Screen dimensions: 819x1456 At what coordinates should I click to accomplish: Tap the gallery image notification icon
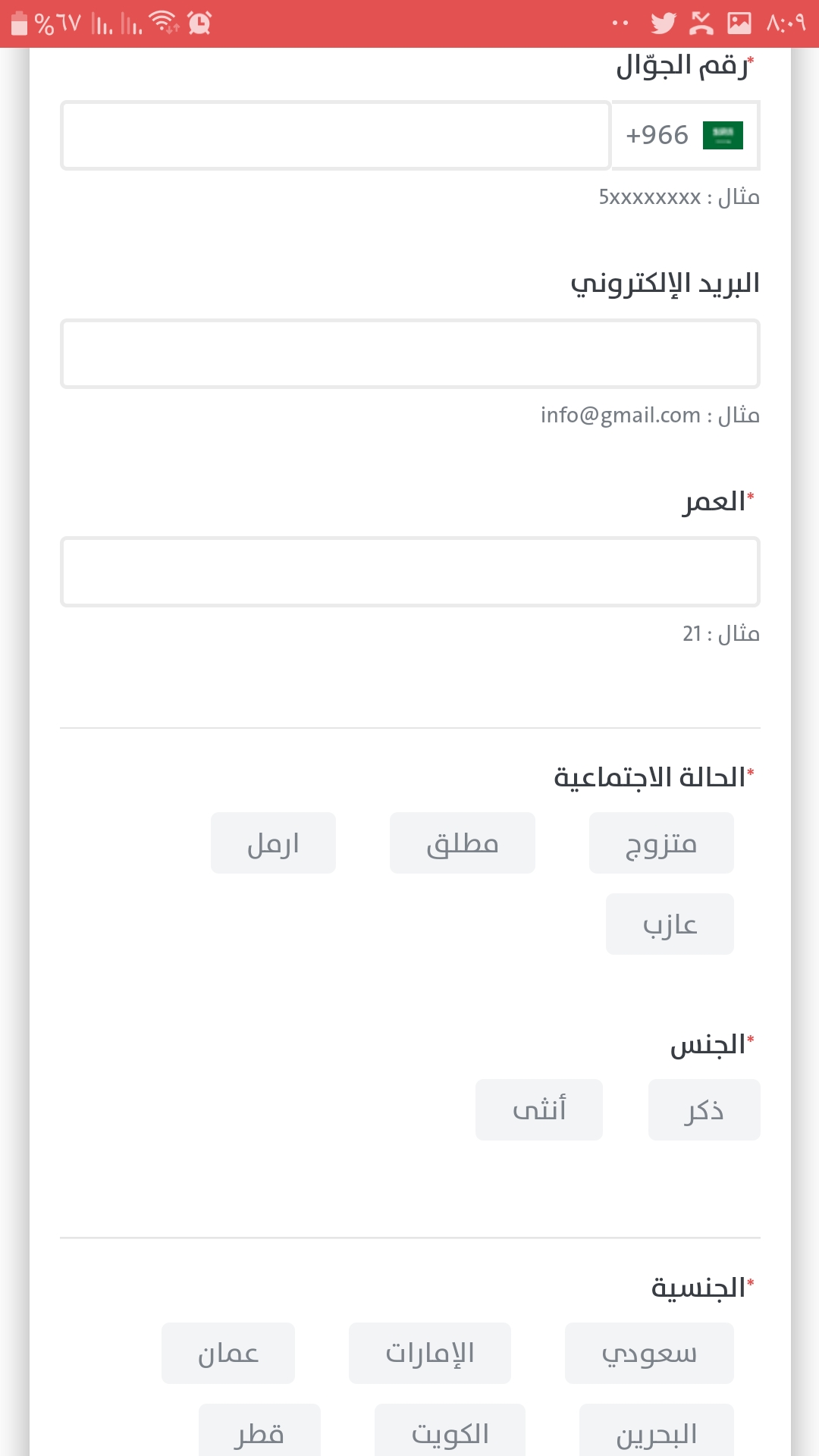click(x=739, y=24)
